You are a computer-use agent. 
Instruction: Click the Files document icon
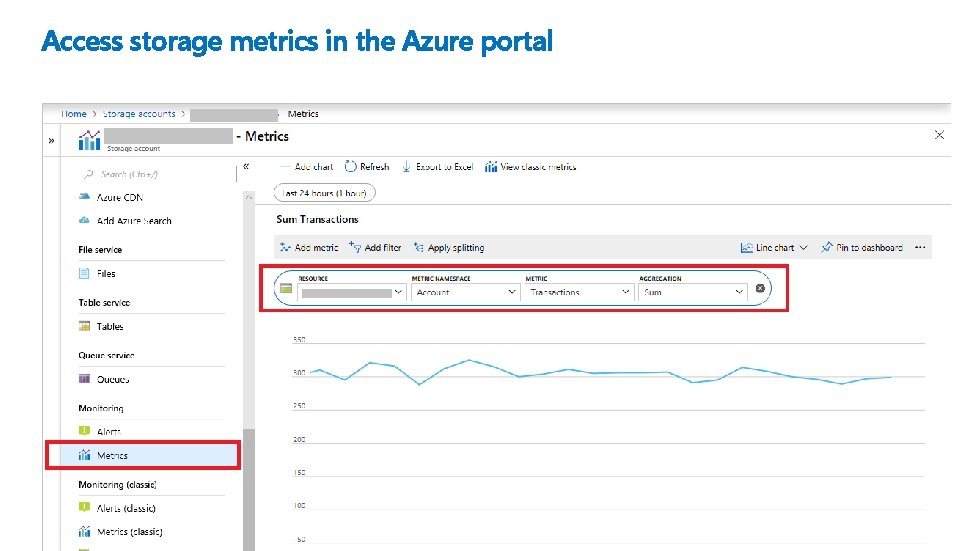[84, 273]
